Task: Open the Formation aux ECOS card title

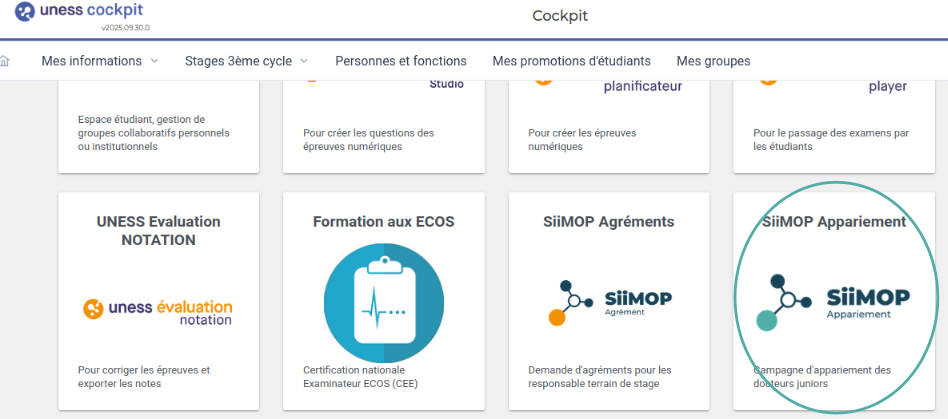Action: click(x=384, y=222)
